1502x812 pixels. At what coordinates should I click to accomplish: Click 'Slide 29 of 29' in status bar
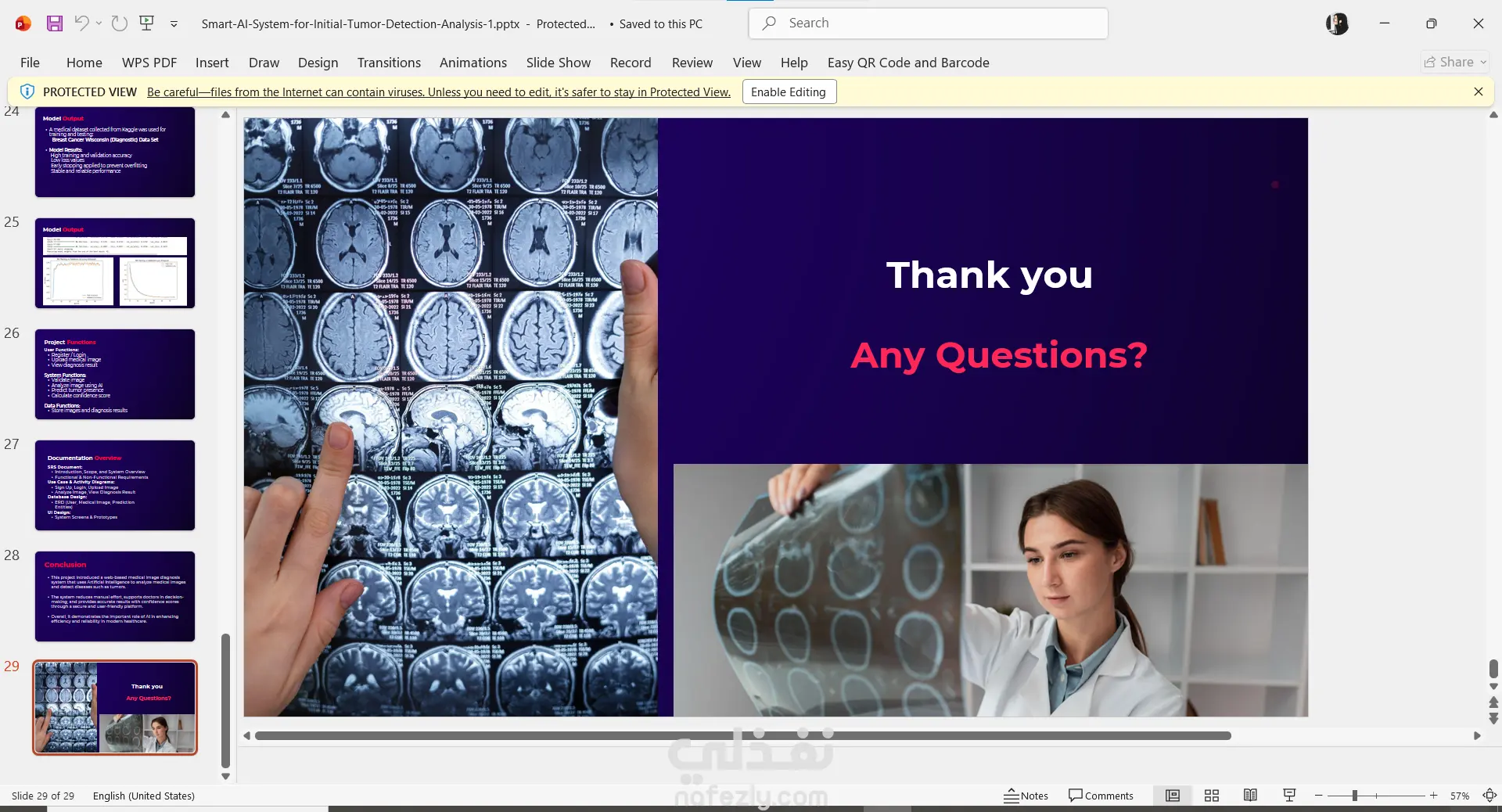click(x=43, y=796)
